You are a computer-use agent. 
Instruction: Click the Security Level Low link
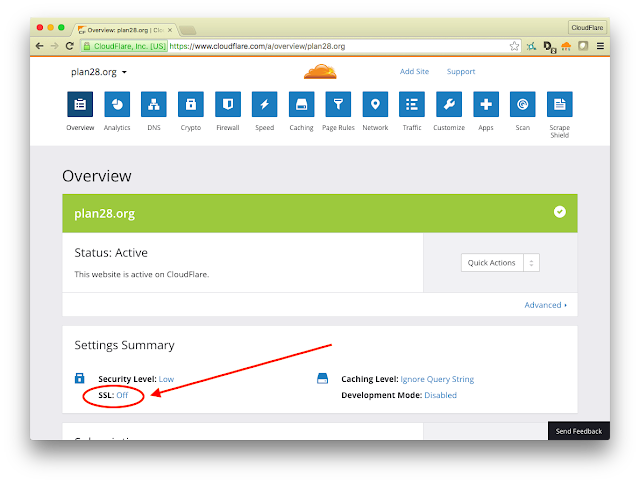pos(166,379)
